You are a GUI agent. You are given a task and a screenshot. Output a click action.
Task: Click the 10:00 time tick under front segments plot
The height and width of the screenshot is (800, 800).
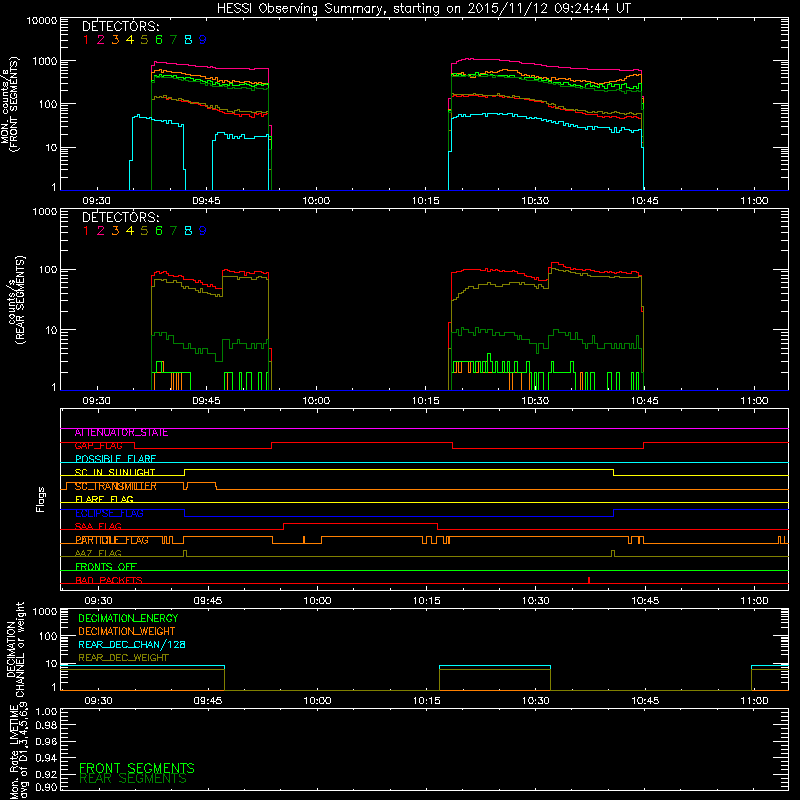click(x=316, y=201)
